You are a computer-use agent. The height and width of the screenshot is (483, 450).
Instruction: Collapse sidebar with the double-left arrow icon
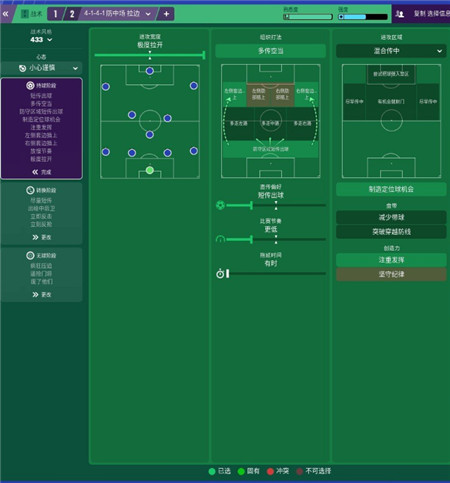pyautogui.click(x=6, y=14)
